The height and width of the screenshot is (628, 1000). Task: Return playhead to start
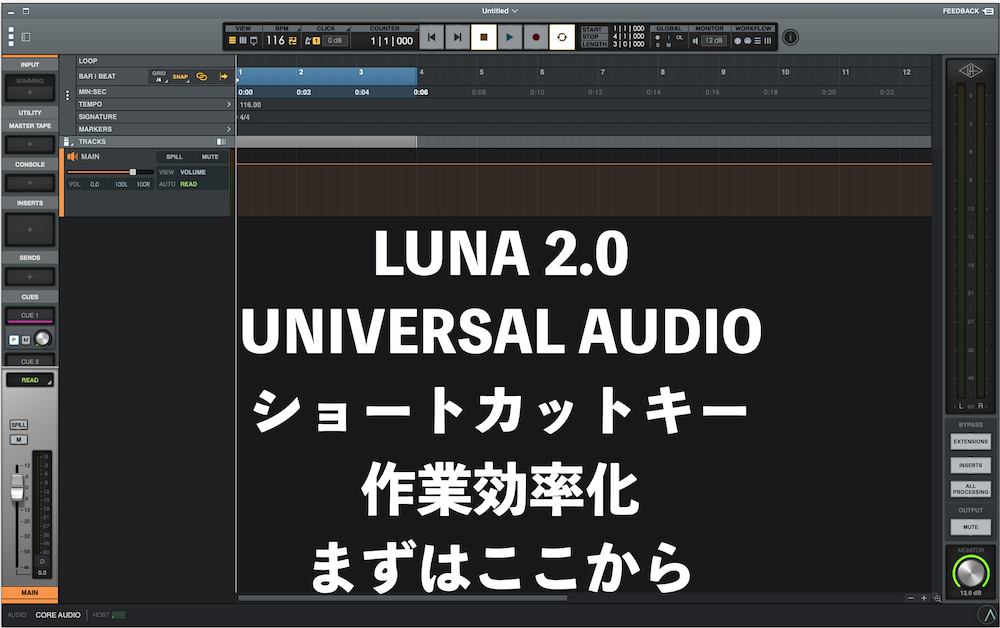[431, 38]
